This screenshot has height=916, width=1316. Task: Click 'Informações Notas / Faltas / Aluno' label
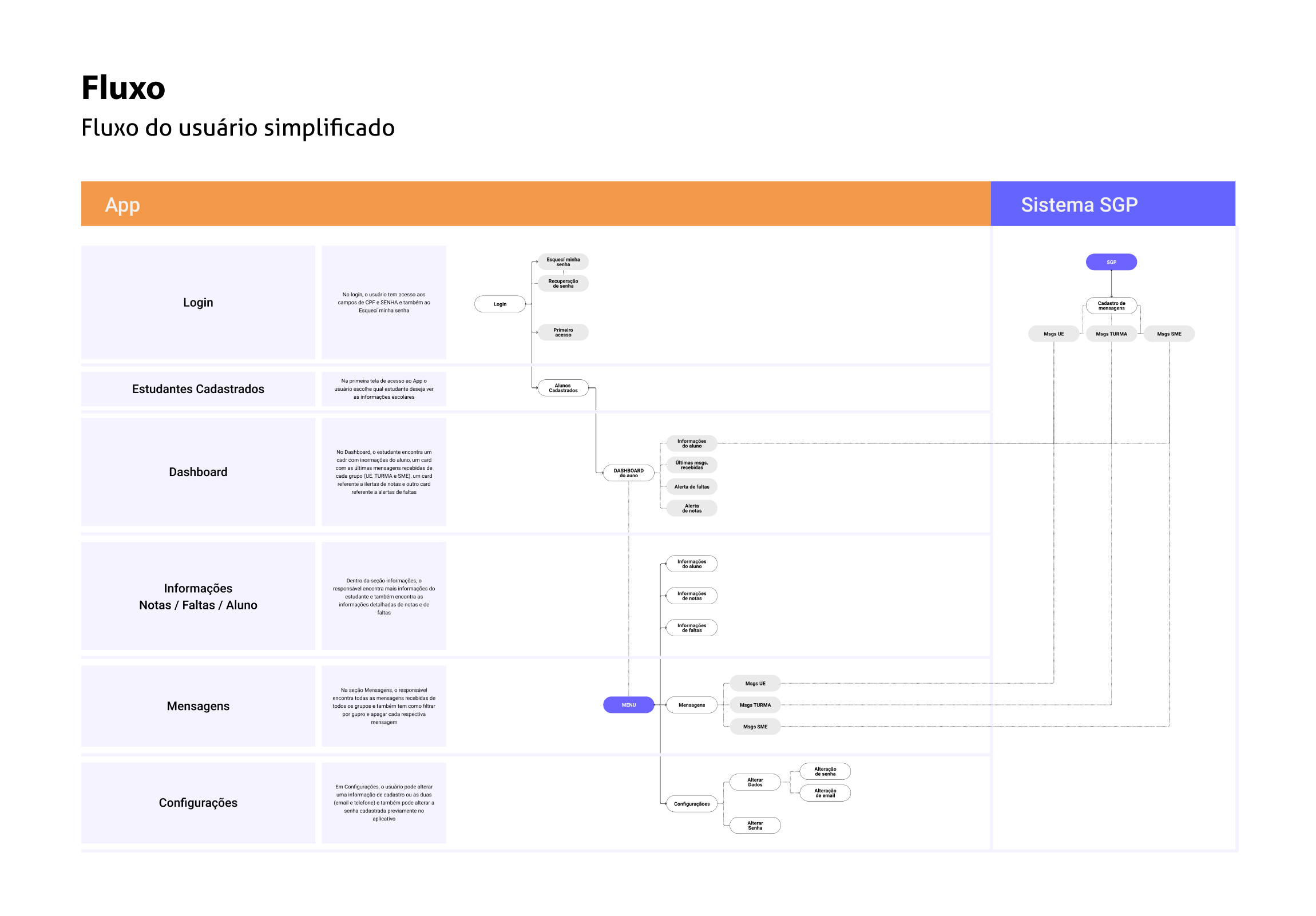[199, 596]
